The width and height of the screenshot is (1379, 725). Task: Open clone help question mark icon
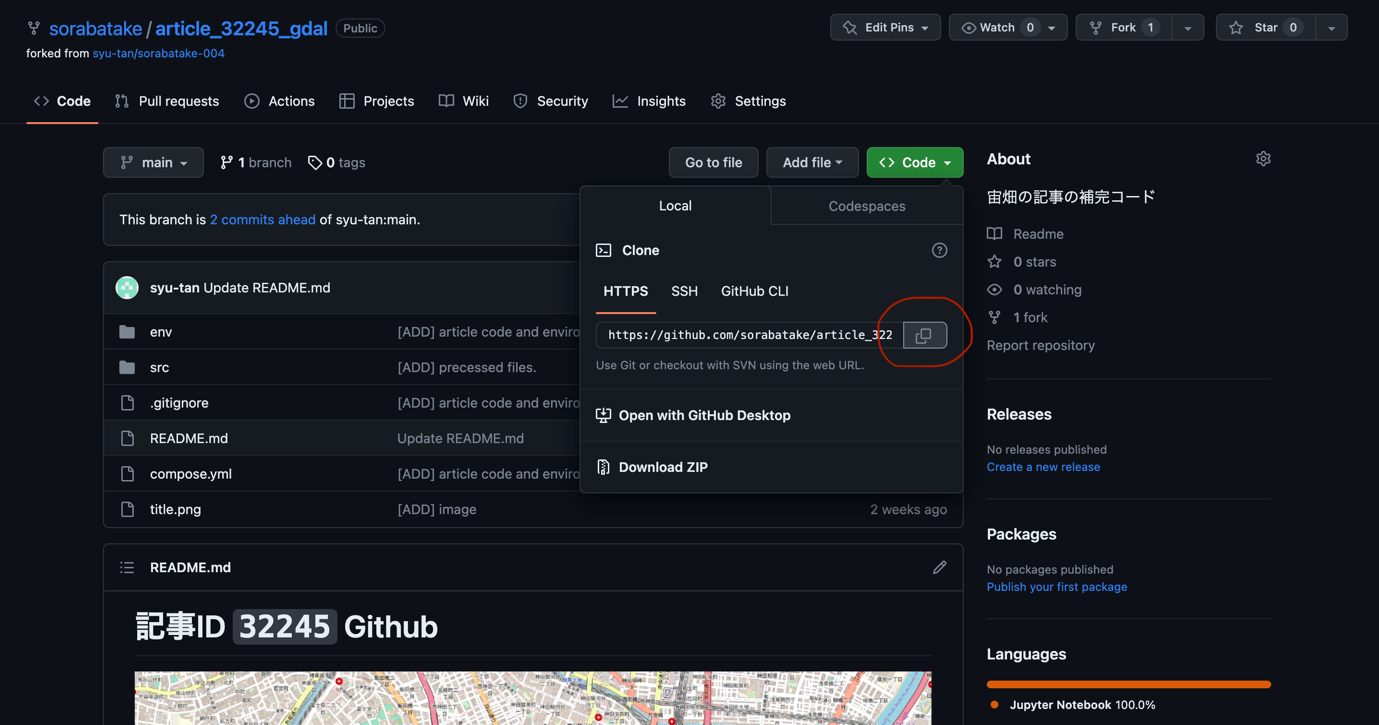(x=939, y=250)
